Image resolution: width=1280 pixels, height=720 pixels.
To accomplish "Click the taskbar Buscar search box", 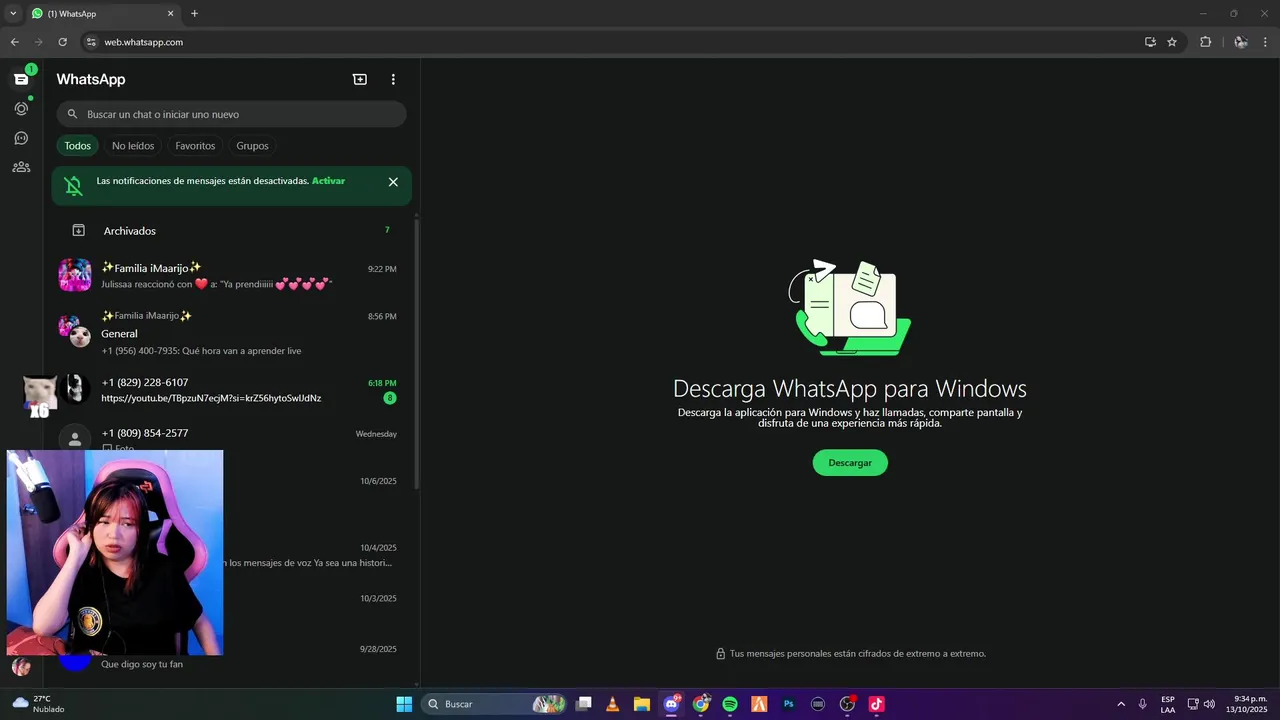I will [495, 704].
